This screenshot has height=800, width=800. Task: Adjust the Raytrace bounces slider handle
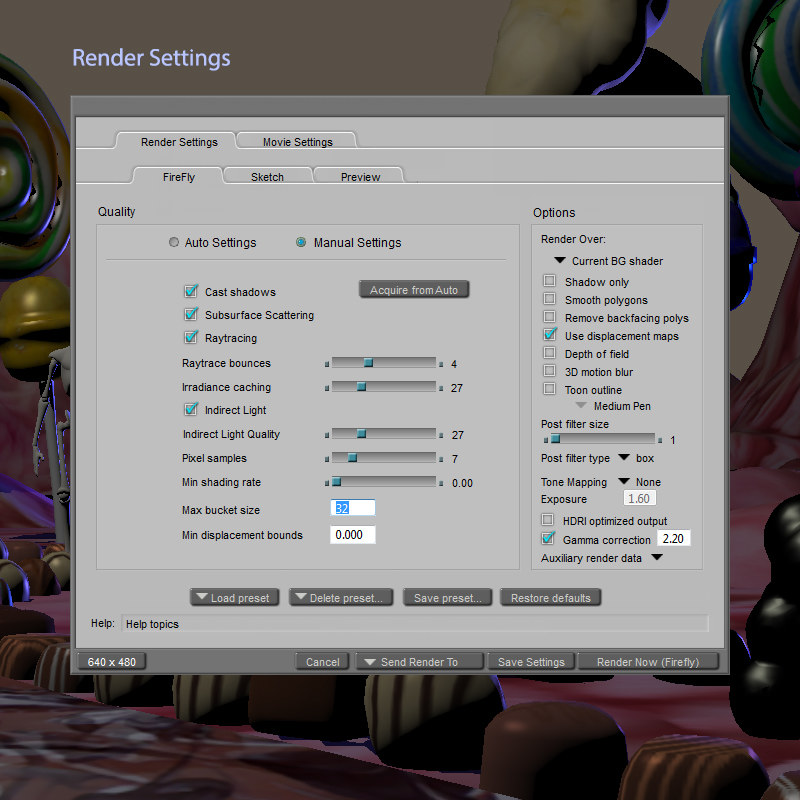click(x=368, y=363)
